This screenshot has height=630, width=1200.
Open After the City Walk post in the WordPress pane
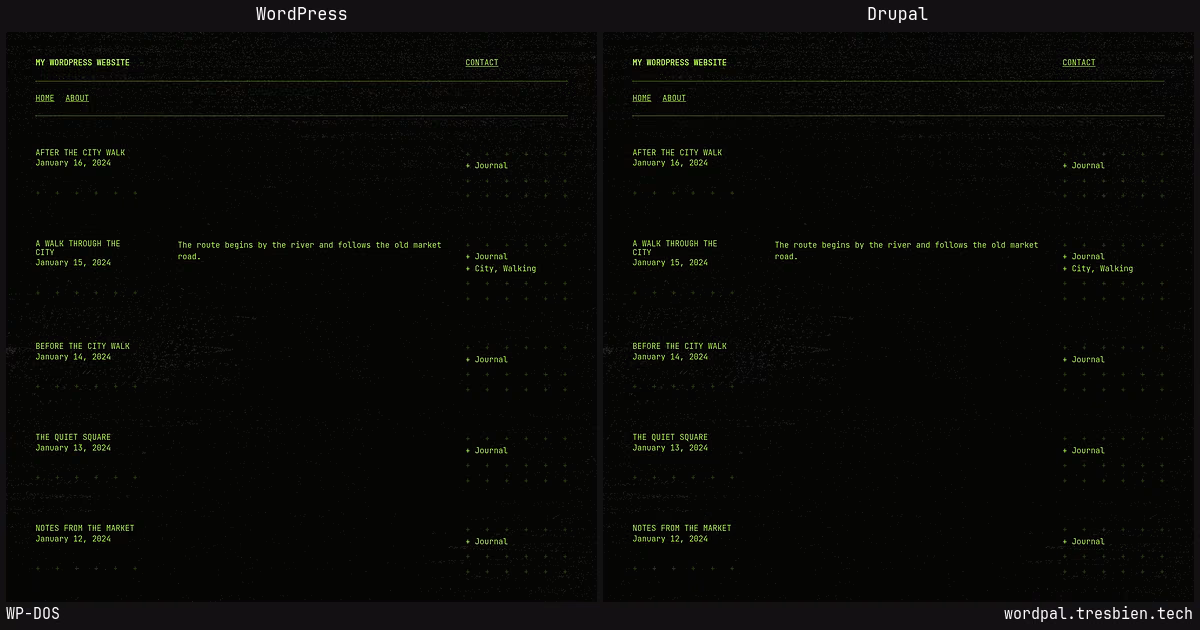click(x=80, y=152)
